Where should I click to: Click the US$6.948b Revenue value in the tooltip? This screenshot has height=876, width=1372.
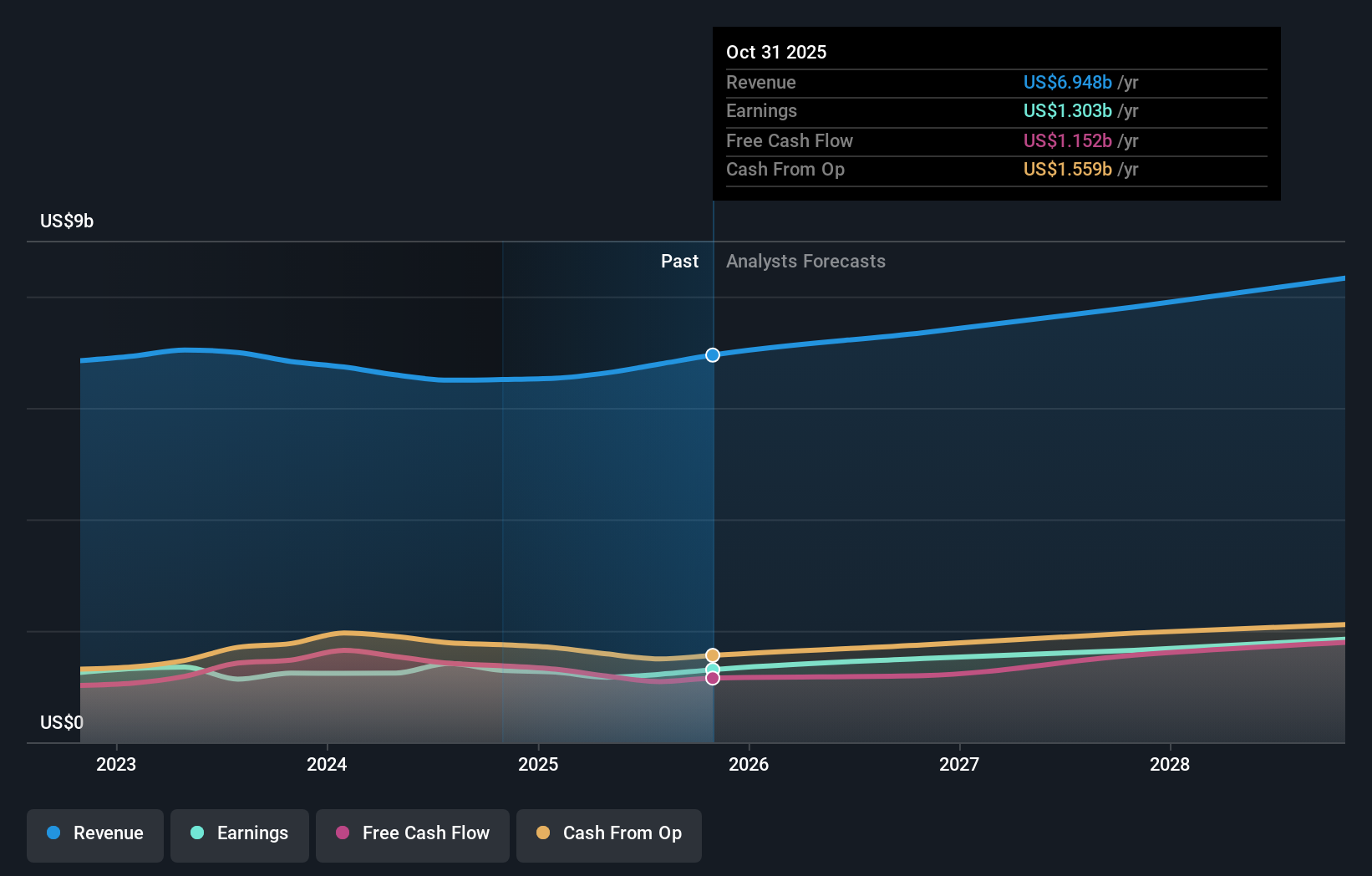(x=1066, y=82)
